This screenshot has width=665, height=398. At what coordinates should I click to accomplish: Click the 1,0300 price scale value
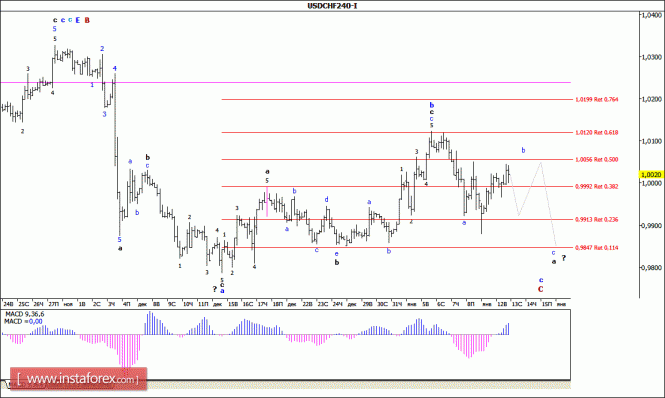[x=652, y=56]
